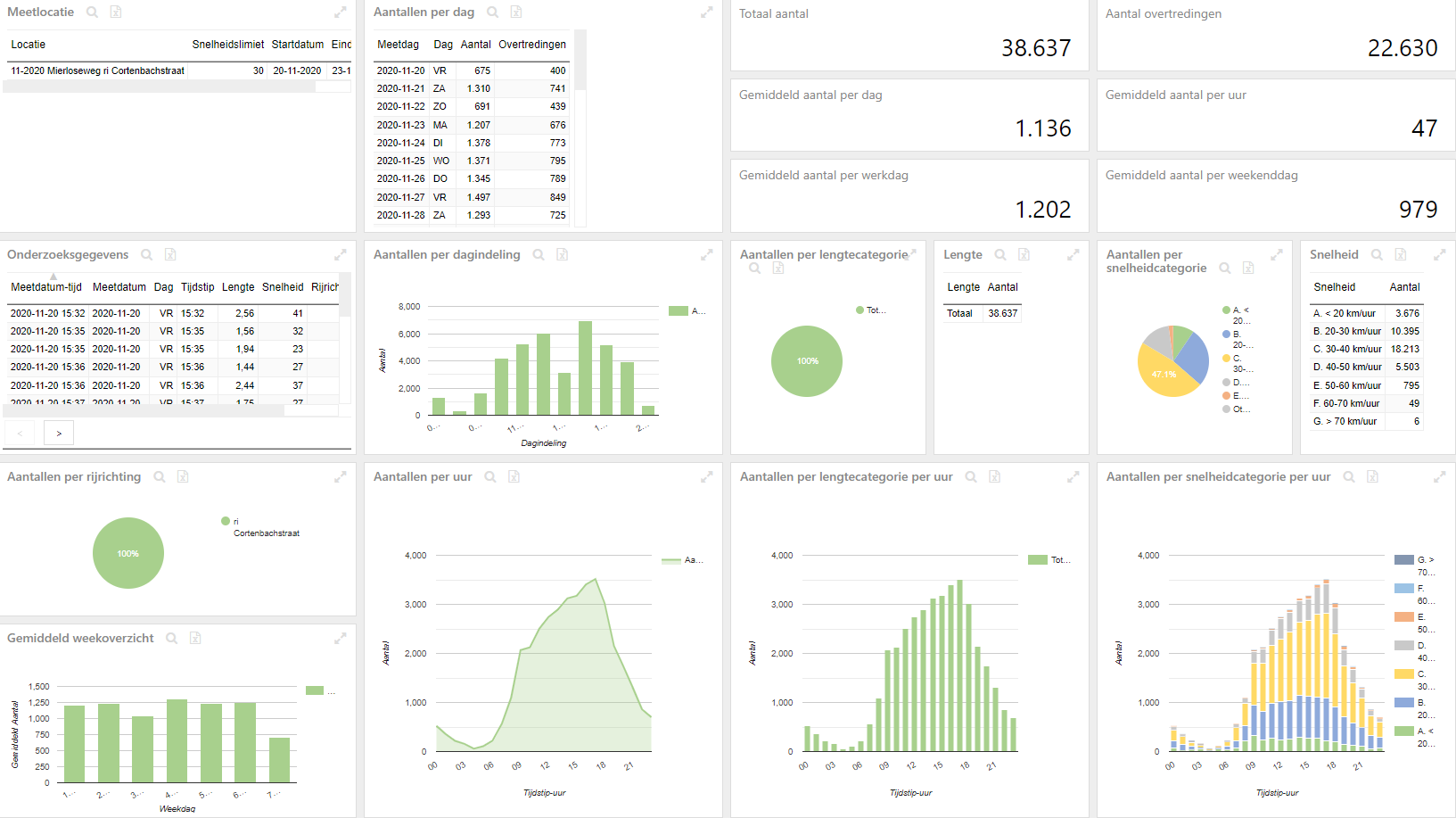Export the Aantallen per snelheidcategorie pie data
This screenshot has width=1456, height=818.
point(1248,269)
